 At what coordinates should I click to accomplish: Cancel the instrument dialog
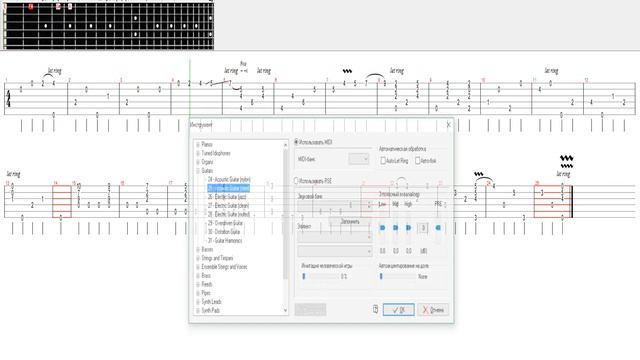(433, 310)
